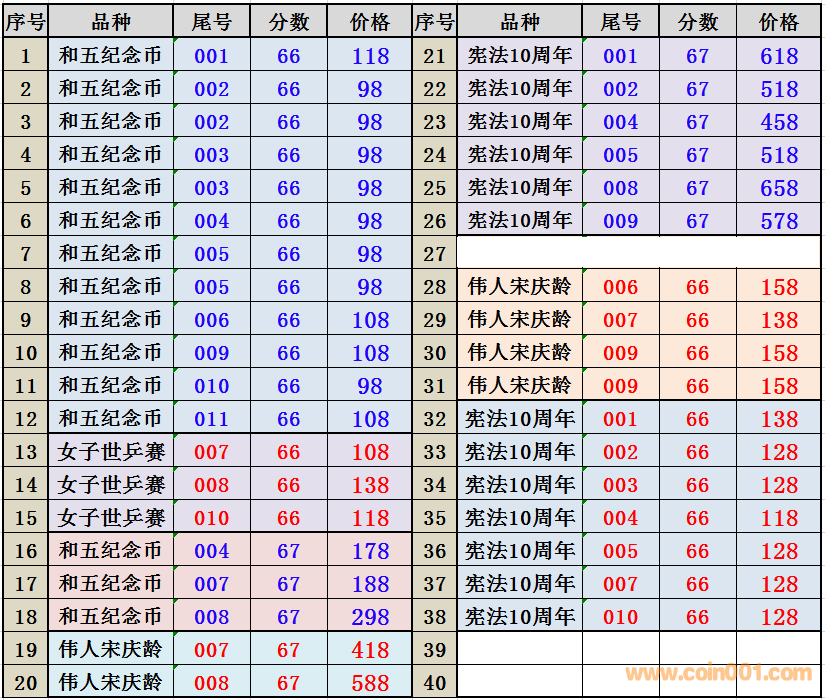Select 伟人宋庆龄 name in row 28
This screenshot has height=700, width=825.
(519, 287)
